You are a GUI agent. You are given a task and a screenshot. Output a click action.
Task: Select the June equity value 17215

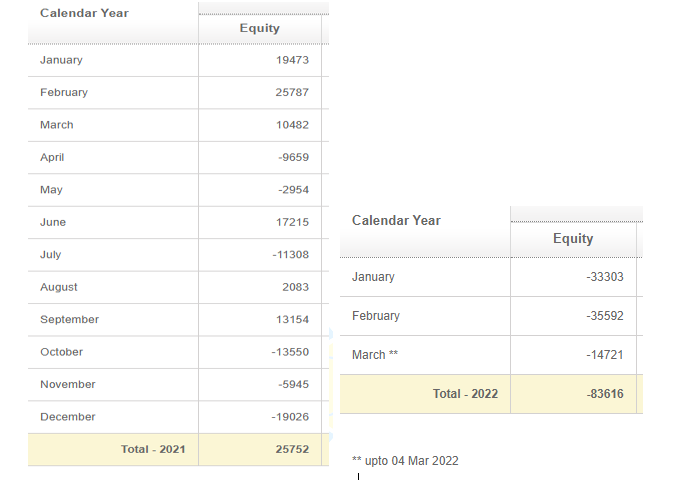pos(292,222)
